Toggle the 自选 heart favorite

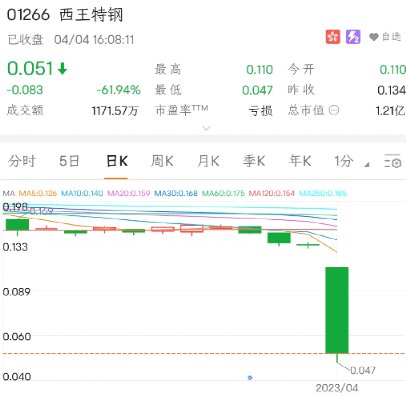point(385,37)
